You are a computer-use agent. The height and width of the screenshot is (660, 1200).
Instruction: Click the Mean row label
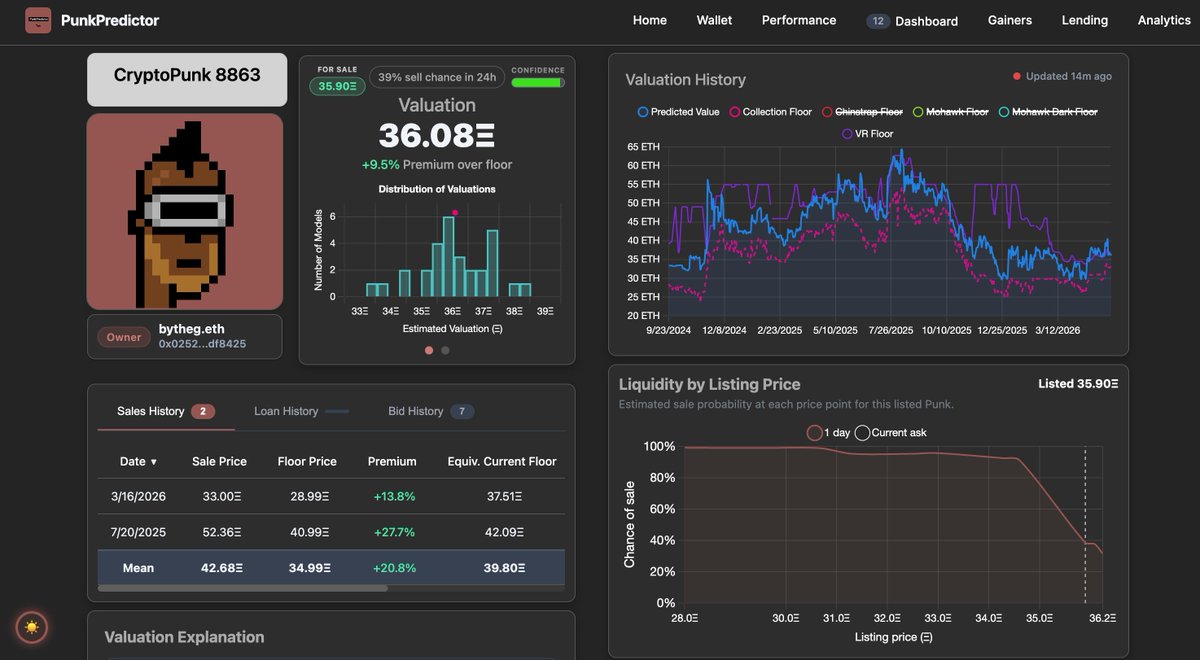coord(138,568)
